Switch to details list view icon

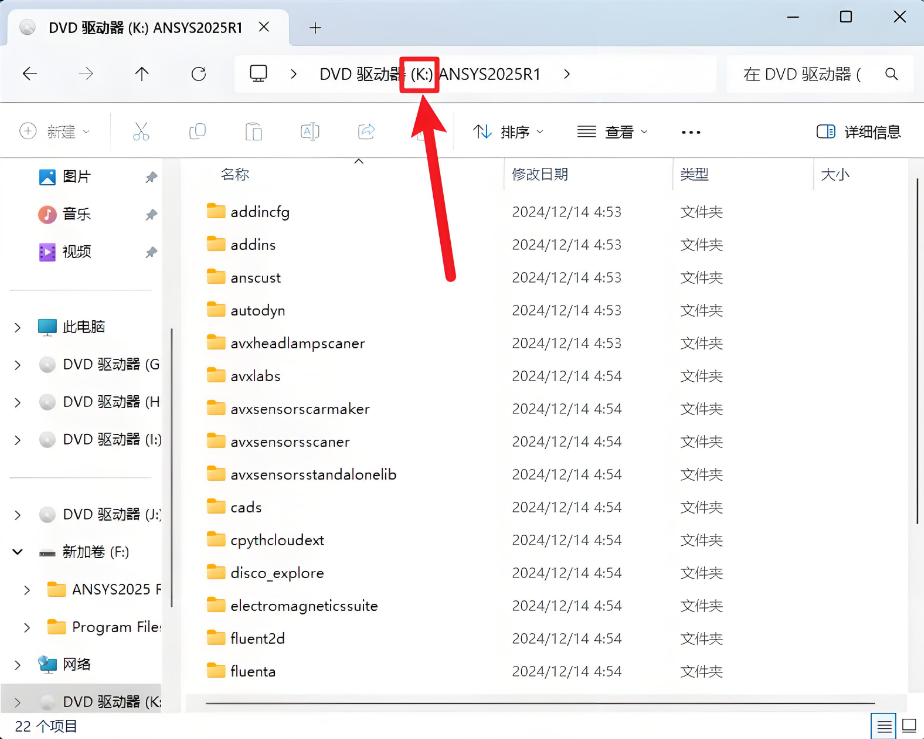pos(883,727)
